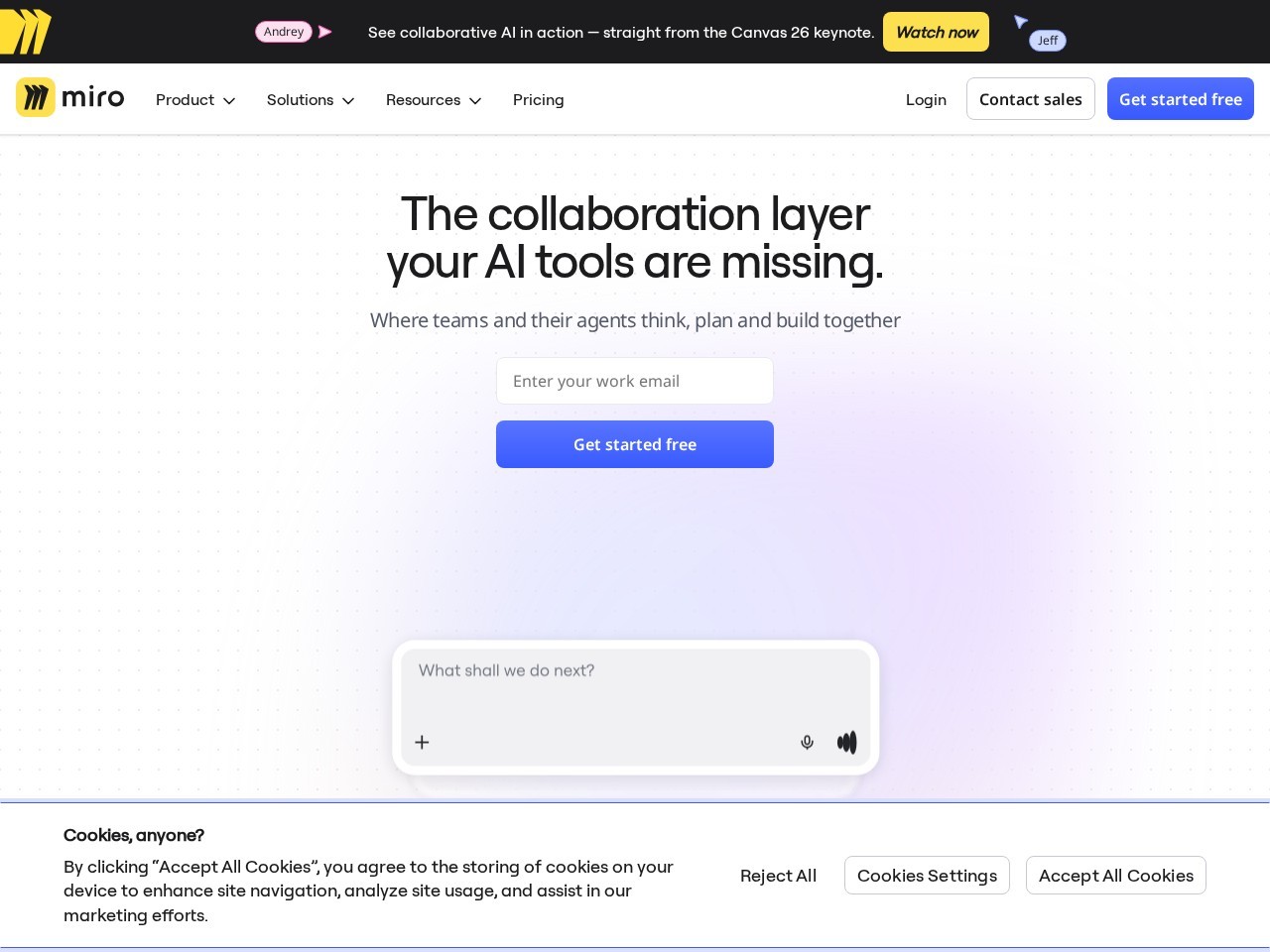This screenshot has width=1270, height=952.
Task: Click the Miro logo in navigation bar
Action: 70,98
